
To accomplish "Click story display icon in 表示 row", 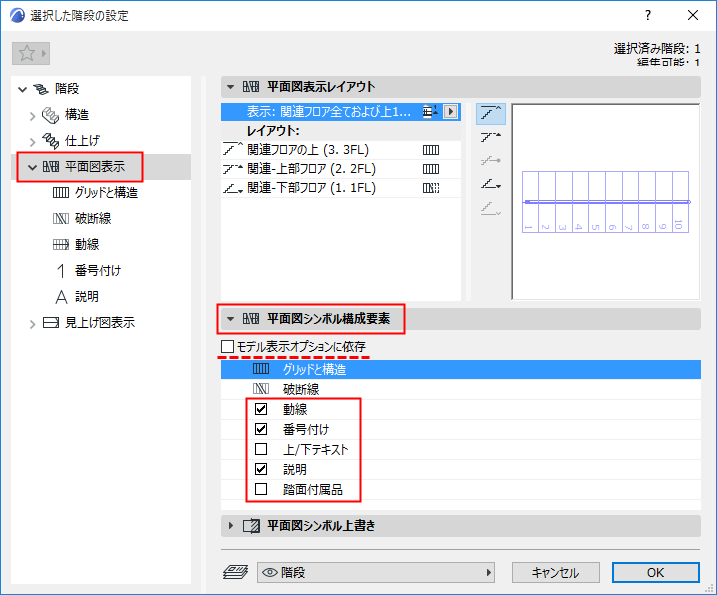I will point(429,112).
